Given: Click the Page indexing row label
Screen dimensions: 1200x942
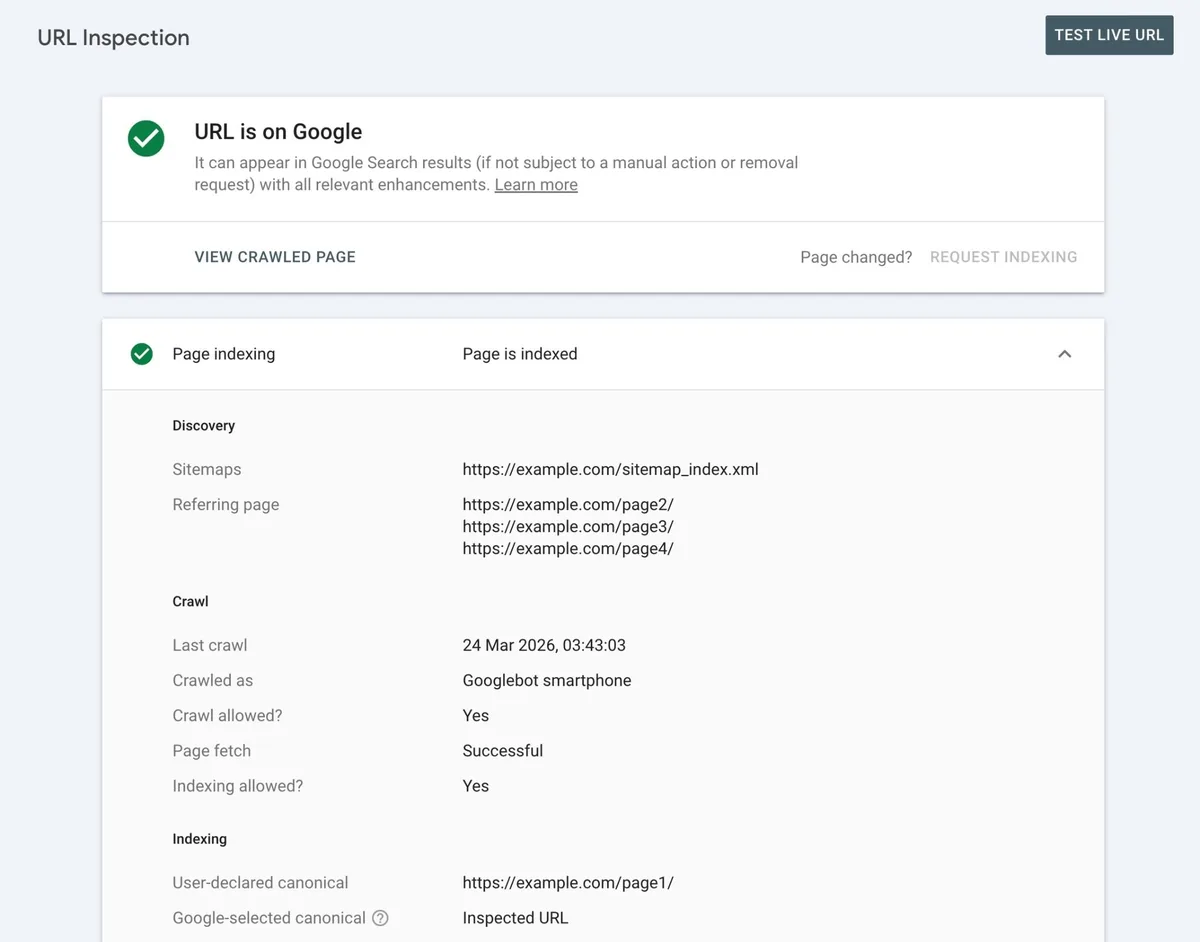Looking at the screenshot, I should pyautogui.click(x=224, y=354).
